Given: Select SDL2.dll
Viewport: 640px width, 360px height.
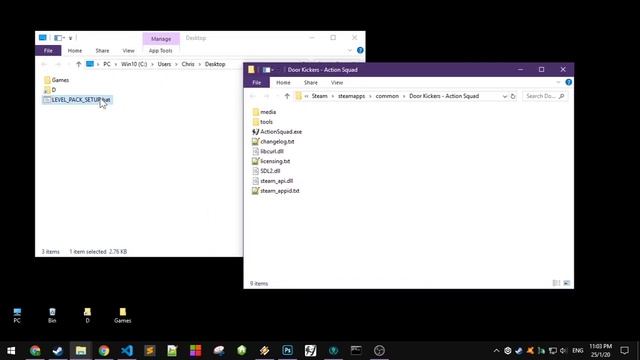Looking at the screenshot, I should click(266, 171).
